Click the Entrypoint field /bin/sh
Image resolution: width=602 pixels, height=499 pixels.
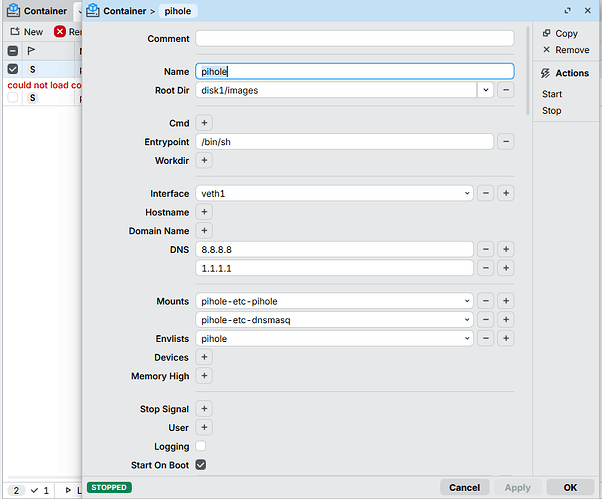pos(344,142)
